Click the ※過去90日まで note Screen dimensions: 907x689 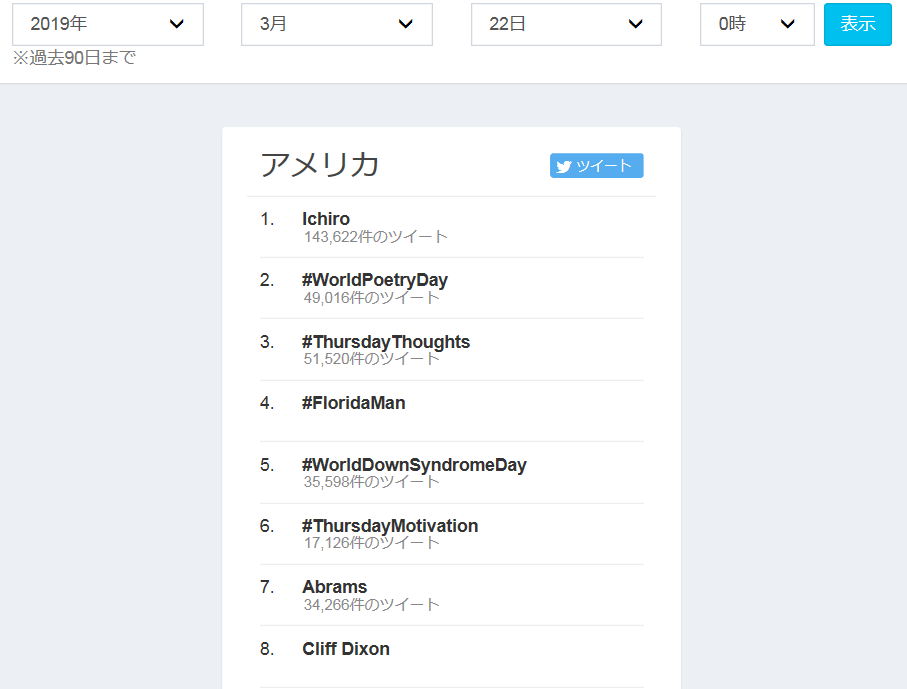pos(74,58)
